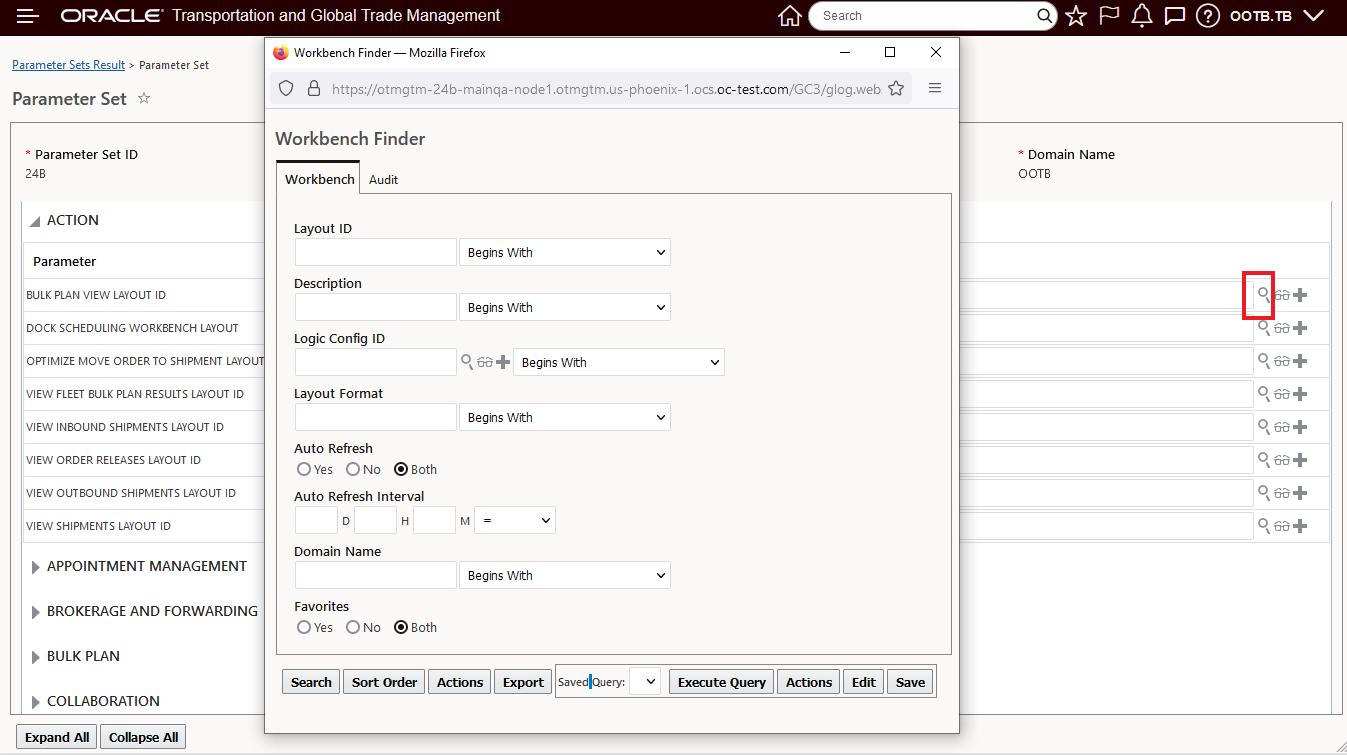Screen dimensions: 1347x755
Task: Click the Sort Order button
Action: (x=384, y=682)
